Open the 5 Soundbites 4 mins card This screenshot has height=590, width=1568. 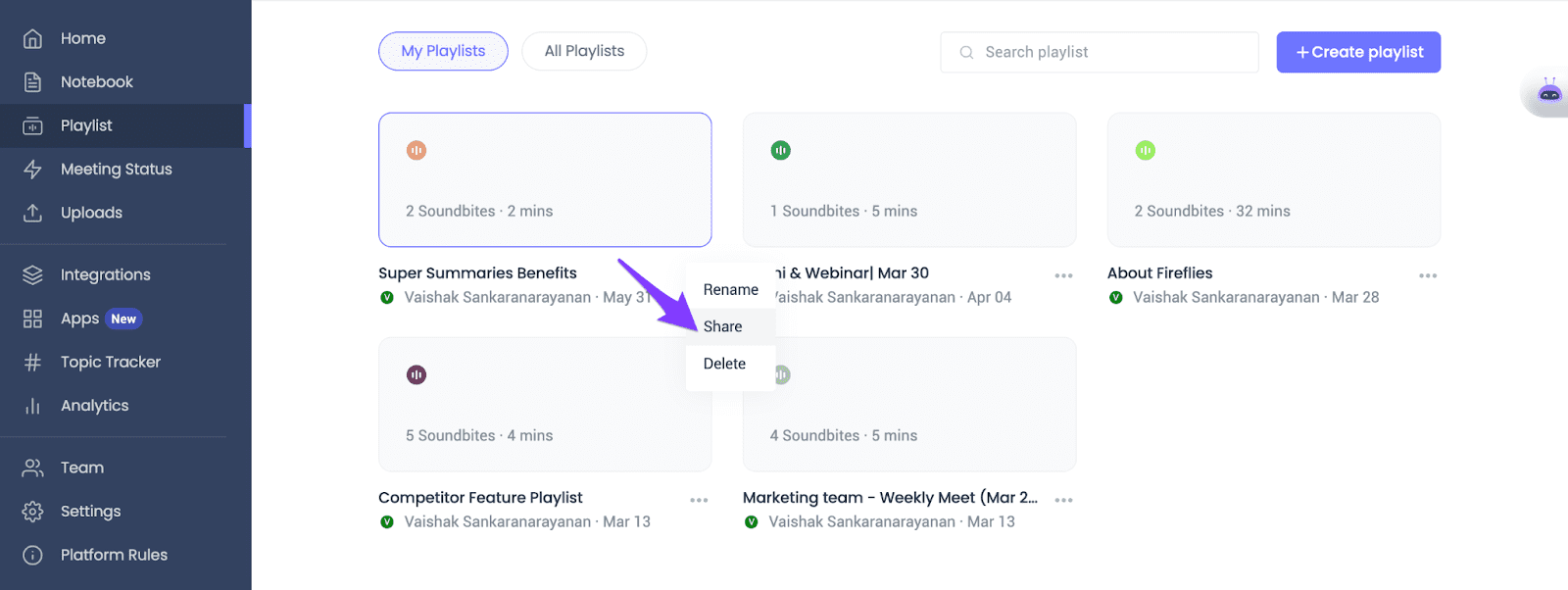pyautogui.click(x=545, y=404)
